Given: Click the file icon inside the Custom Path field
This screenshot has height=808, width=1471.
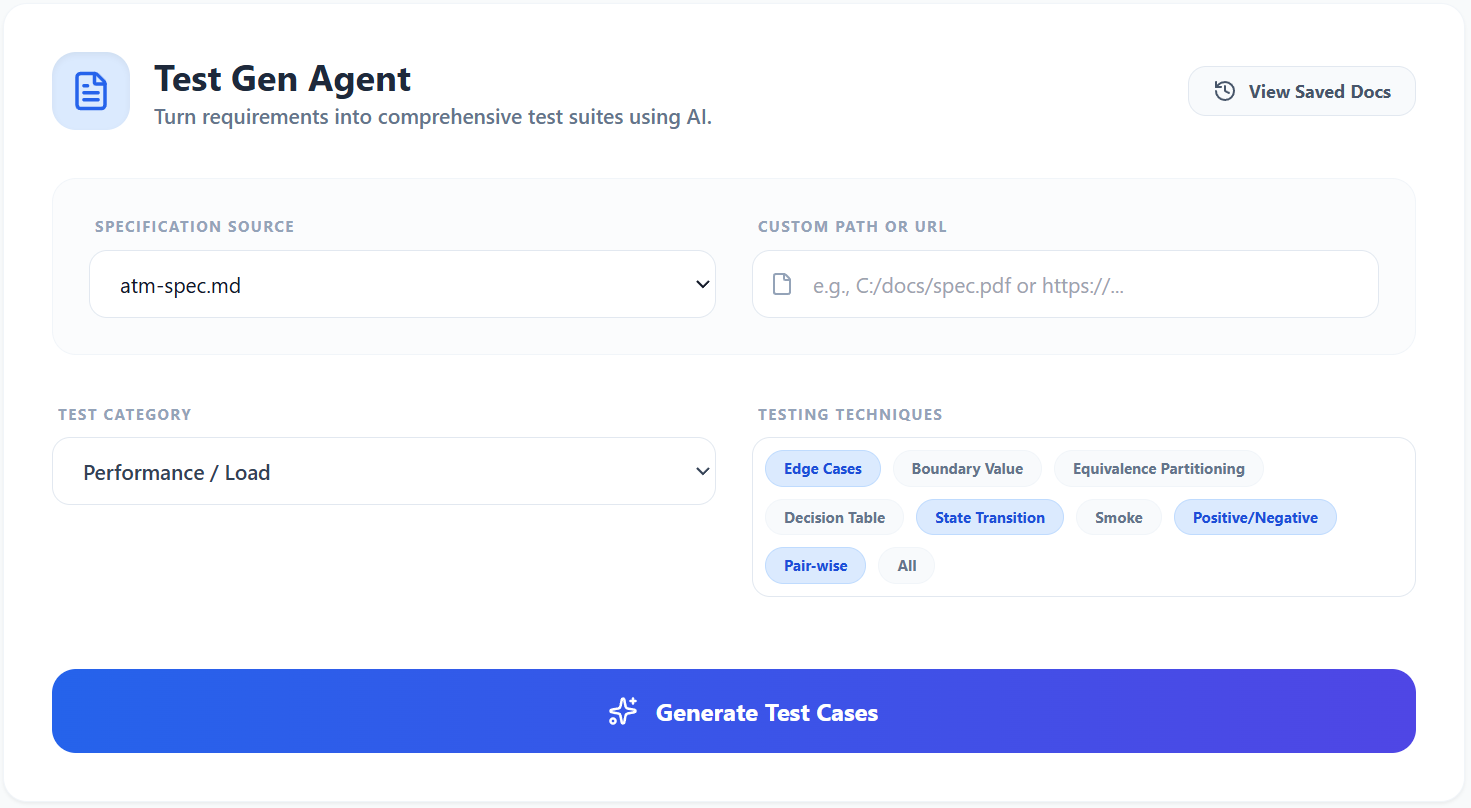Looking at the screenshot, I should [781, 284].
